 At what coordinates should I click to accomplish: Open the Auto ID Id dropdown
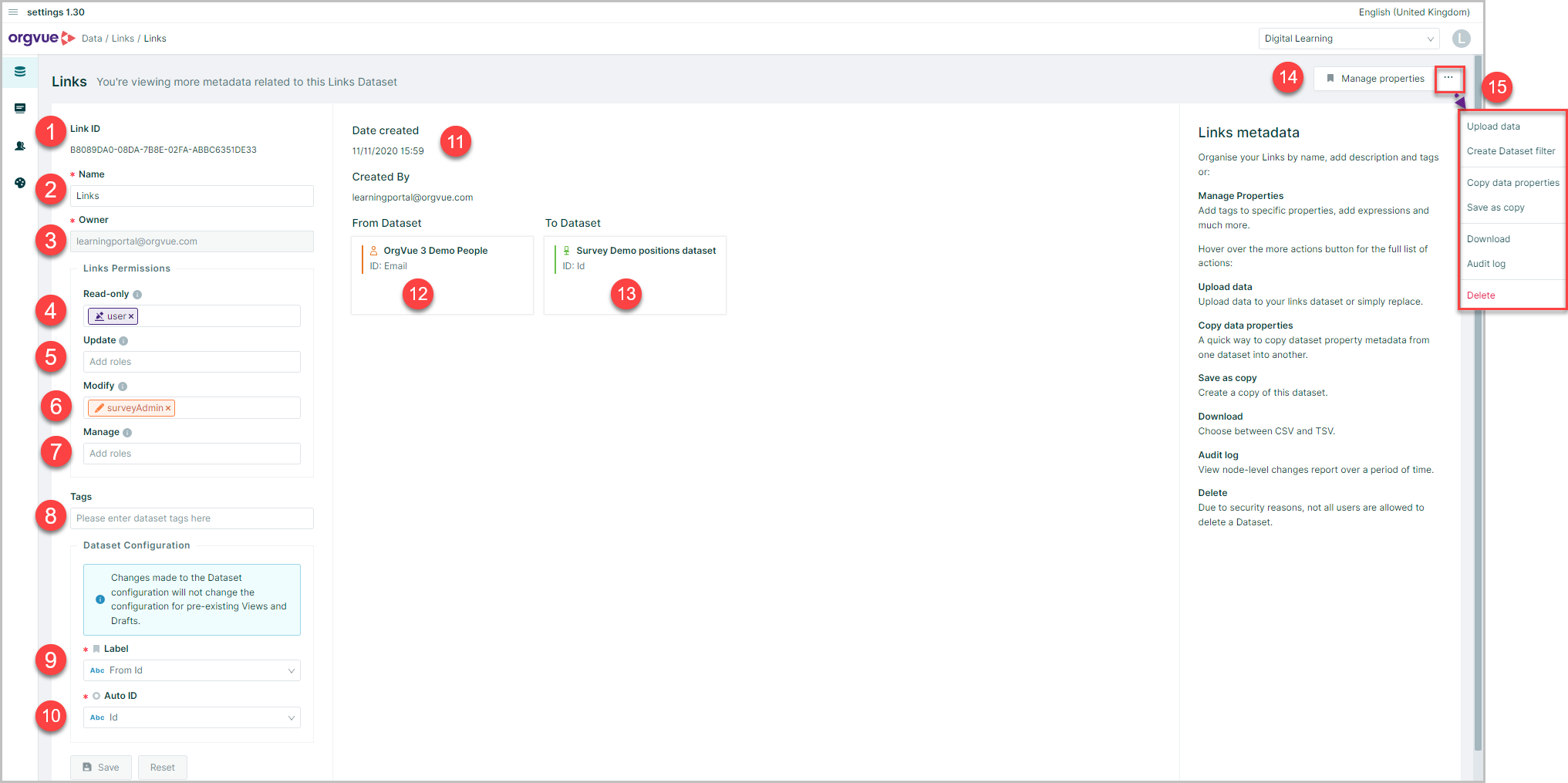[x=192, y=717]
